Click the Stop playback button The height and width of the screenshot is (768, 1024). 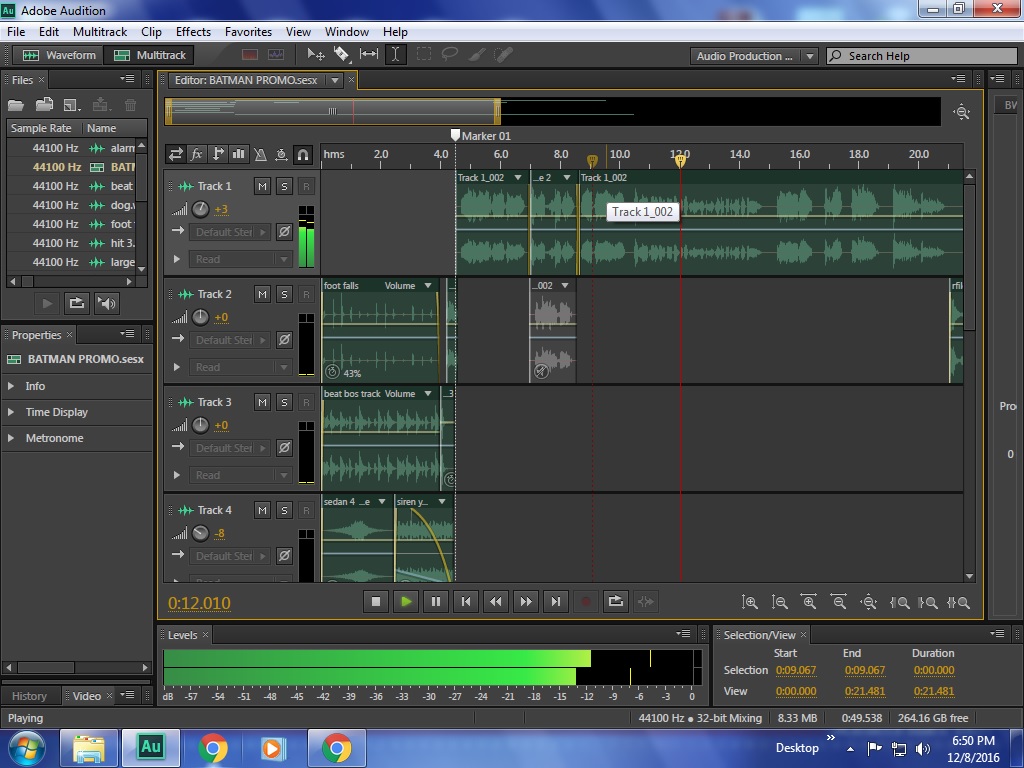click(x=376, y=601)
